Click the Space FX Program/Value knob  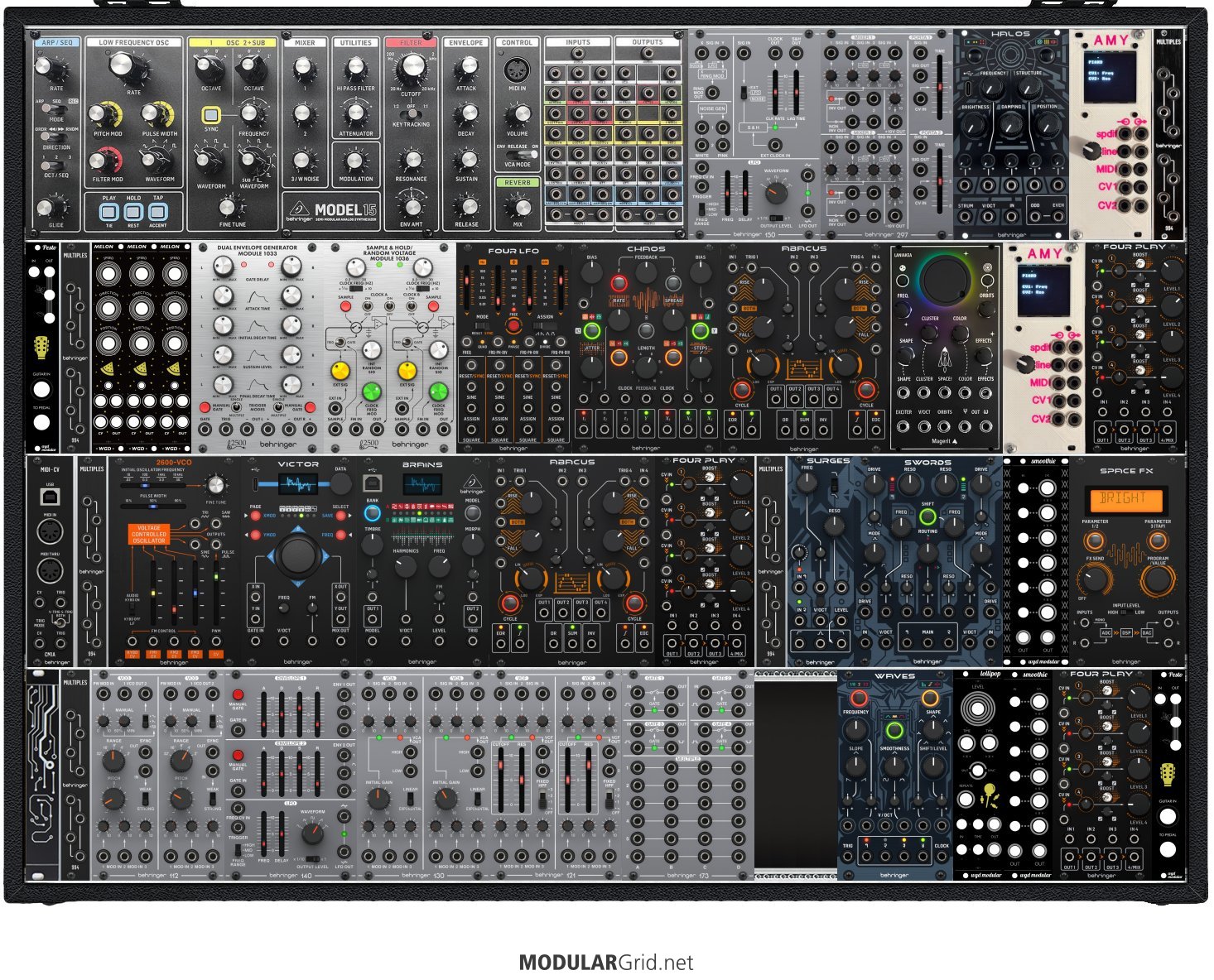(1157, 578)
